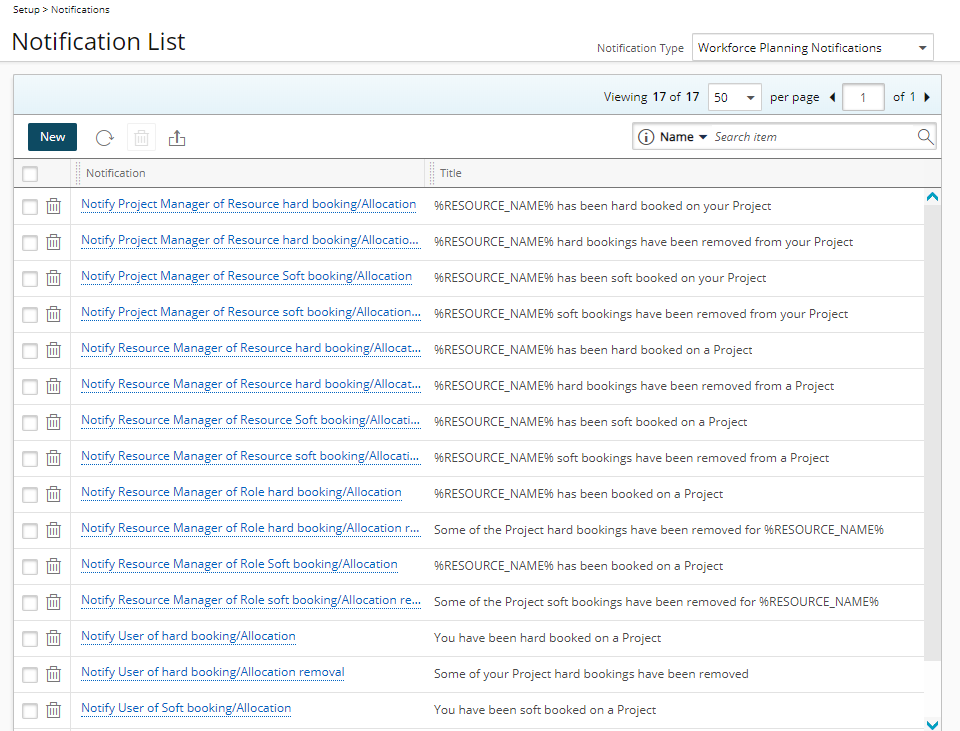960x731 pixels.
Task: Click the scroll down arrow of the list
Action: pos(932,724)
